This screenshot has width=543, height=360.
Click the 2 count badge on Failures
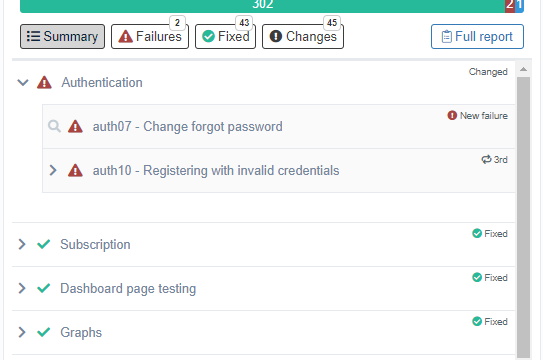pyautogui.click(x=177, y=23)
